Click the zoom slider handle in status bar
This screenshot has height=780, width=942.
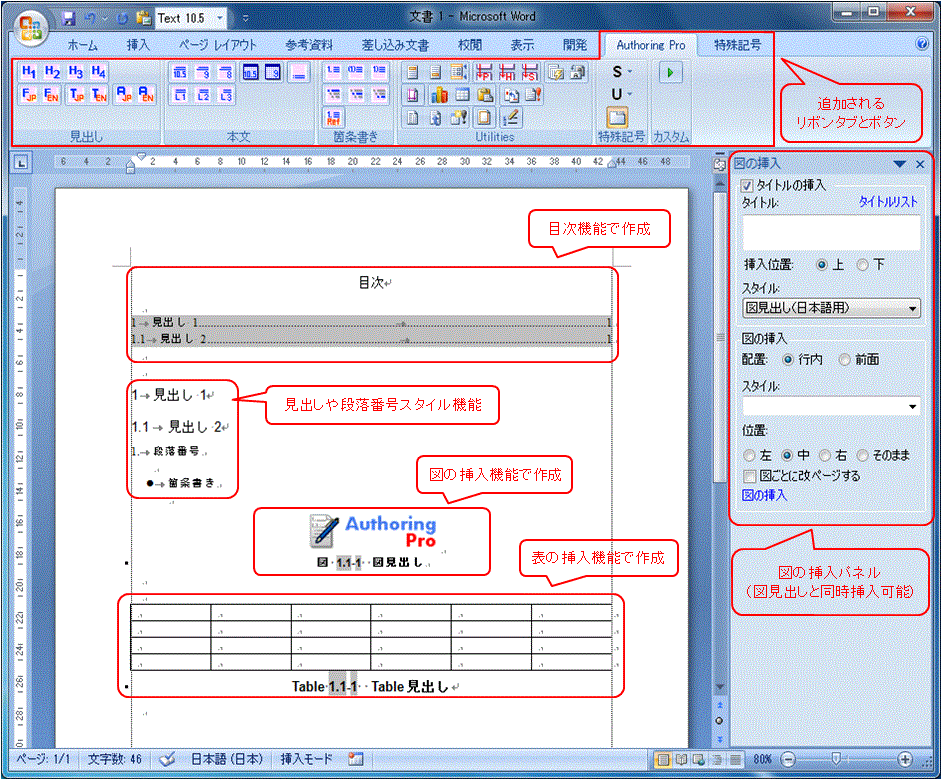click(837, 759)
